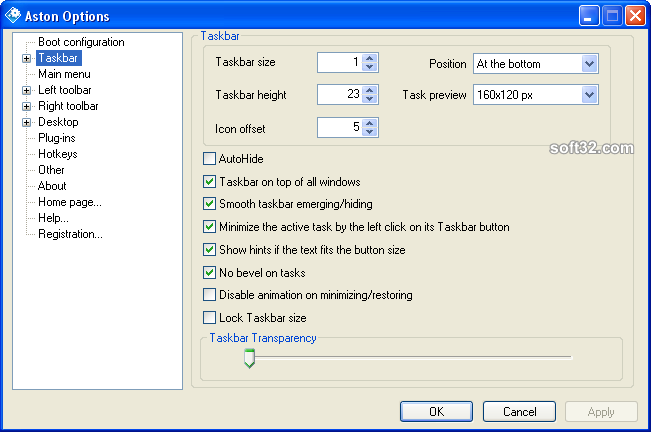
Task: Expand the Right toolbar tree node
Action: 27,106
